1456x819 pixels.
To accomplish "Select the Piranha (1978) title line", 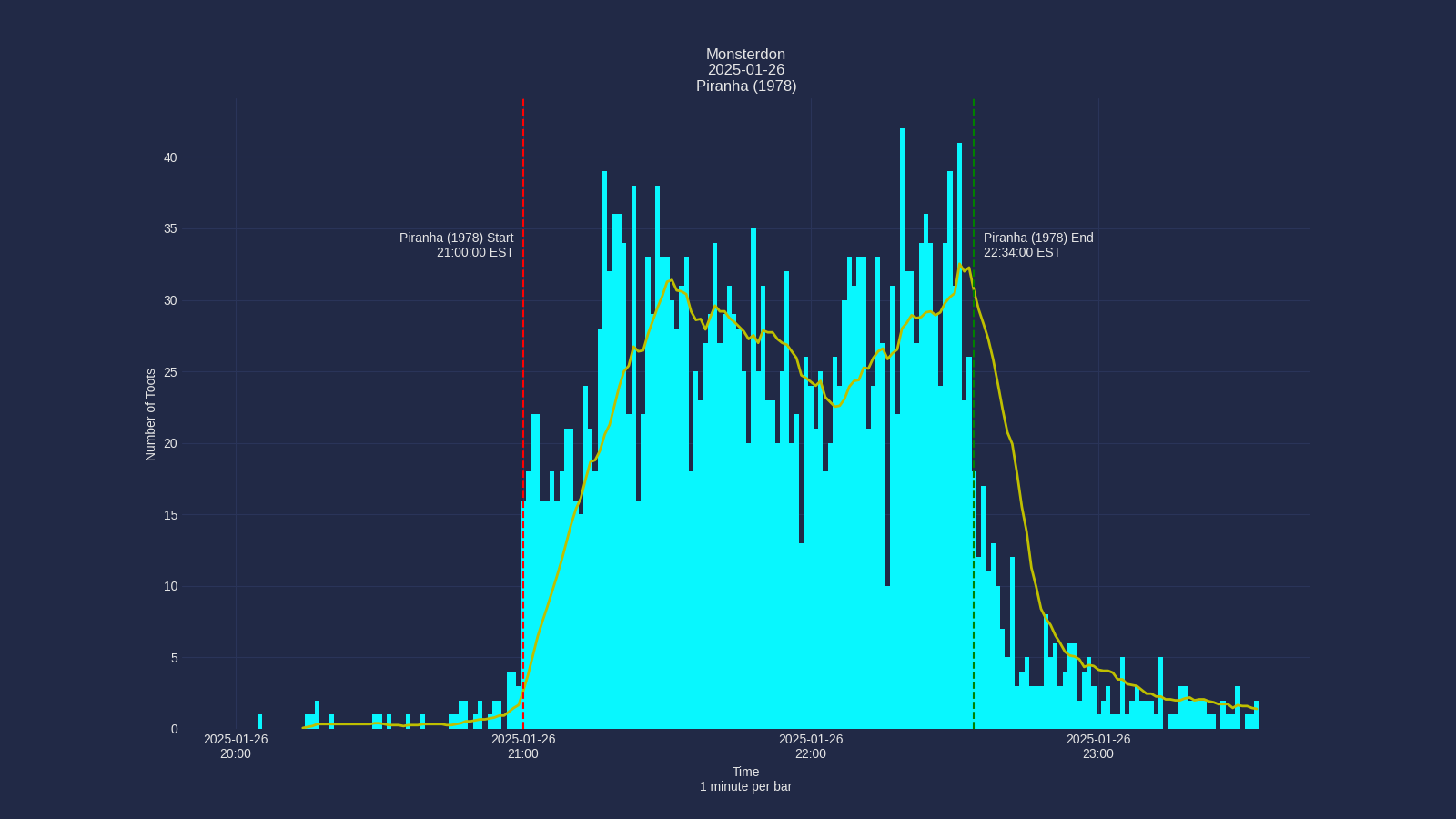I will (x=745, y=86).
